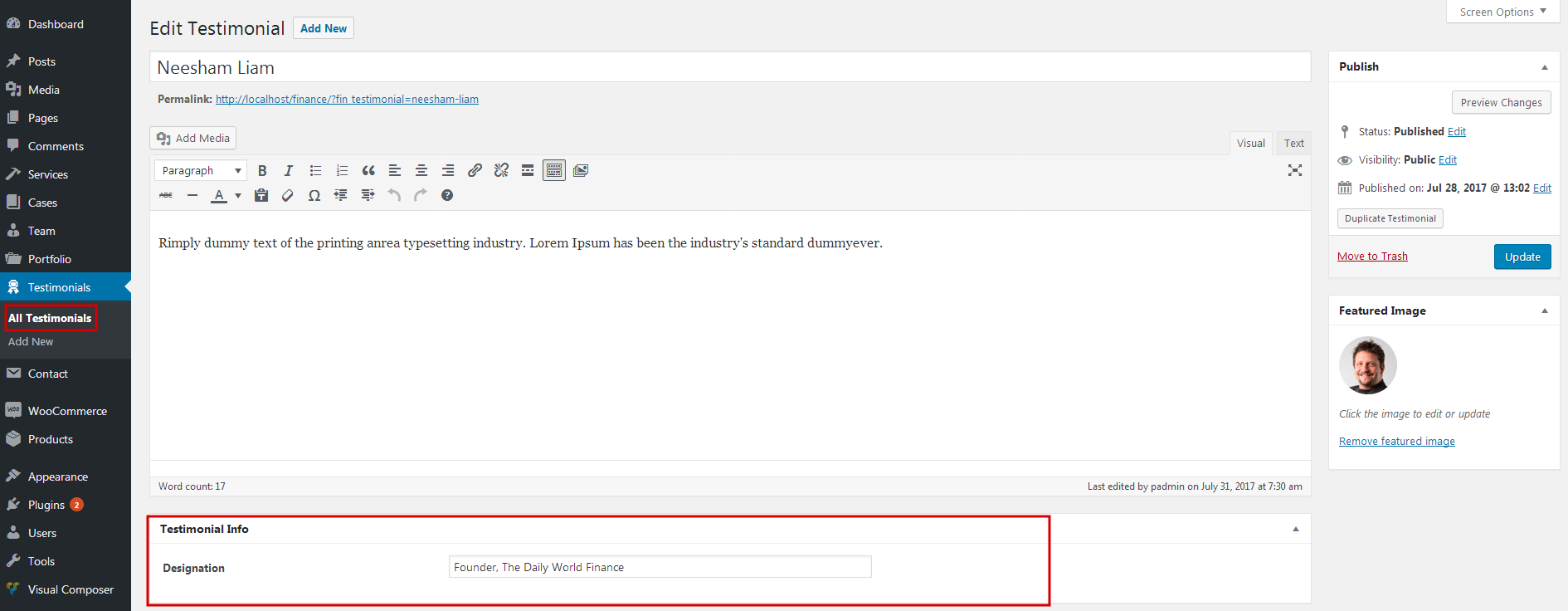Screen dimensions: 1568x611
Task: Click the Add New button beside the title
Action: pyautogui.click(x=324, y=28)
